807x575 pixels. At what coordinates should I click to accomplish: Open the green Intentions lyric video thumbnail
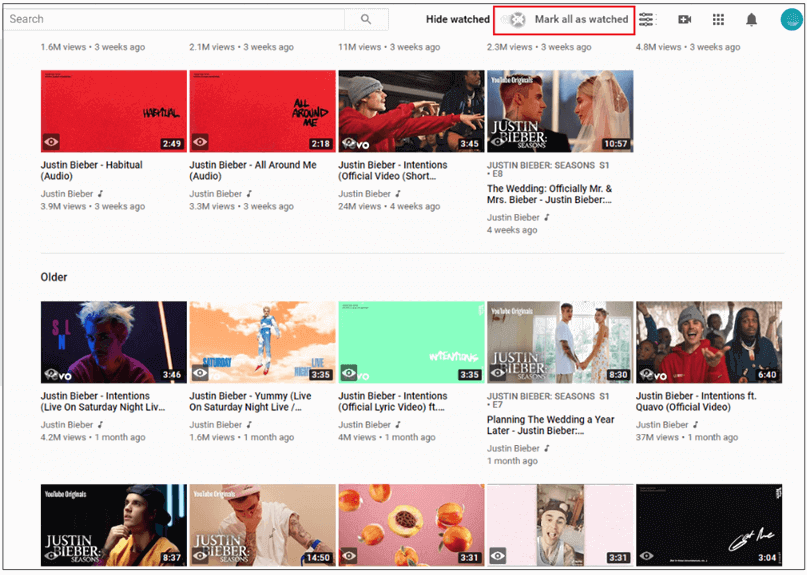coord(411,342)
